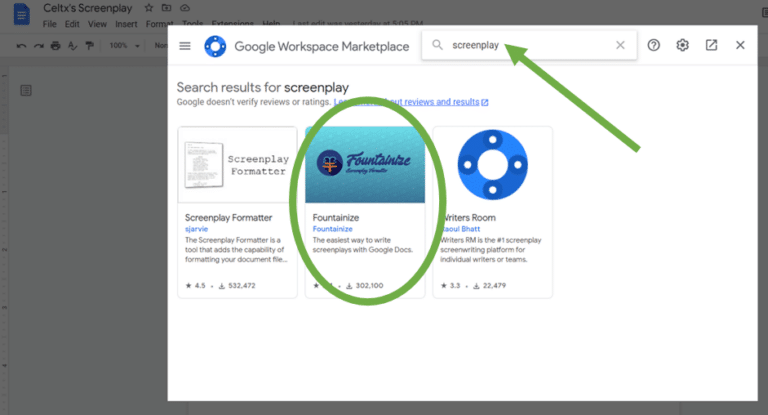Screen dimensions: 768x415
Task: Open developer sjarvie link
Action: [196, 229]
